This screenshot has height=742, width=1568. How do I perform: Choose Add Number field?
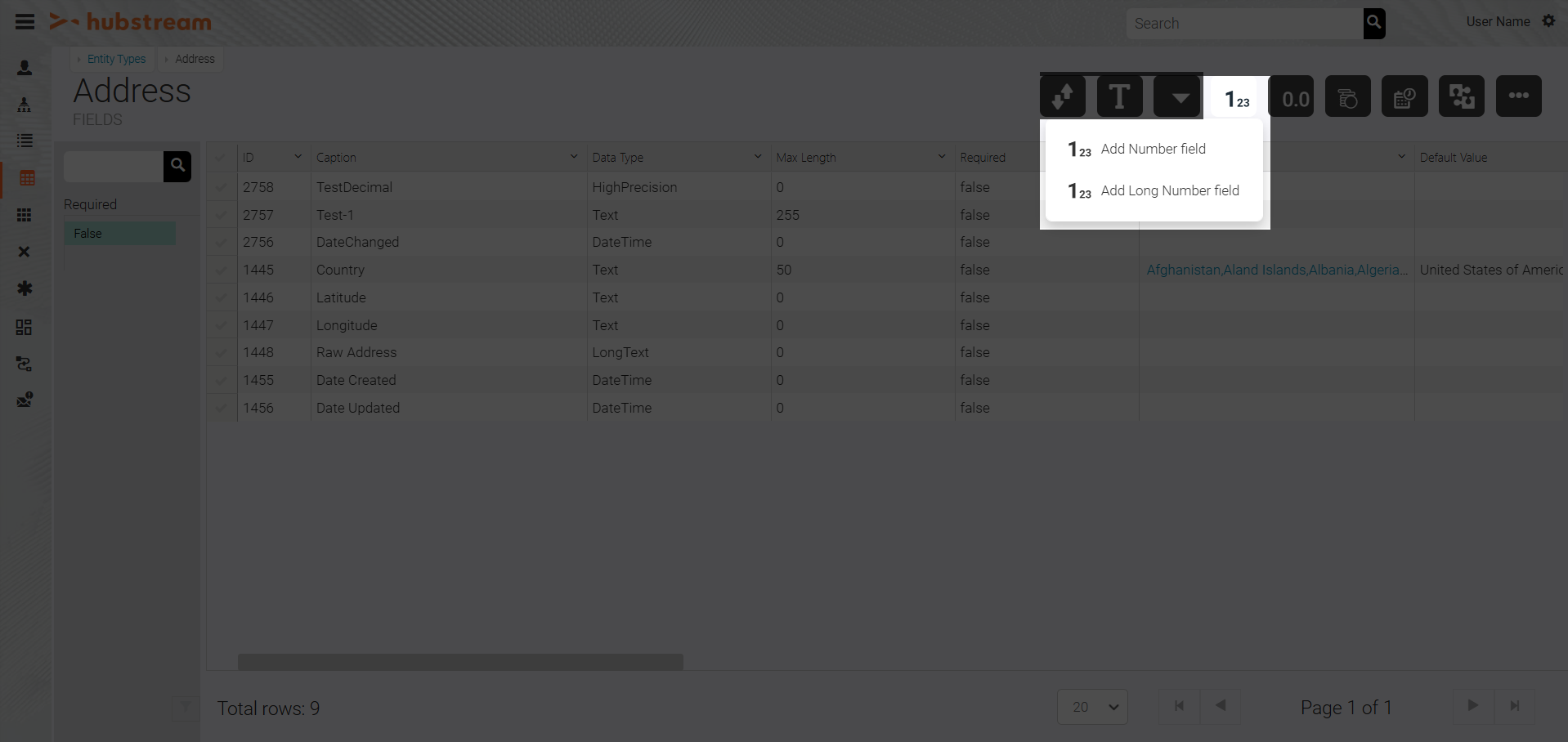(x=1153, y=149)
